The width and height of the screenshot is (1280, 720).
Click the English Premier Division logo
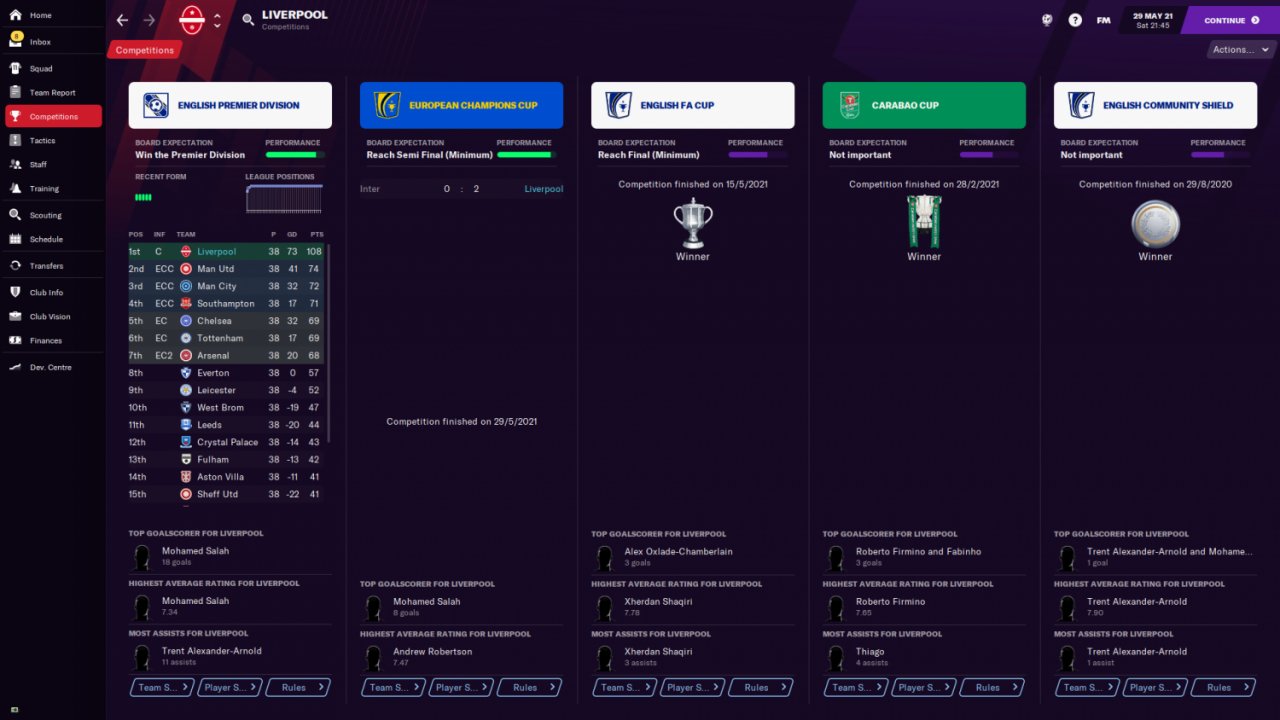click(x=155, y=105)
